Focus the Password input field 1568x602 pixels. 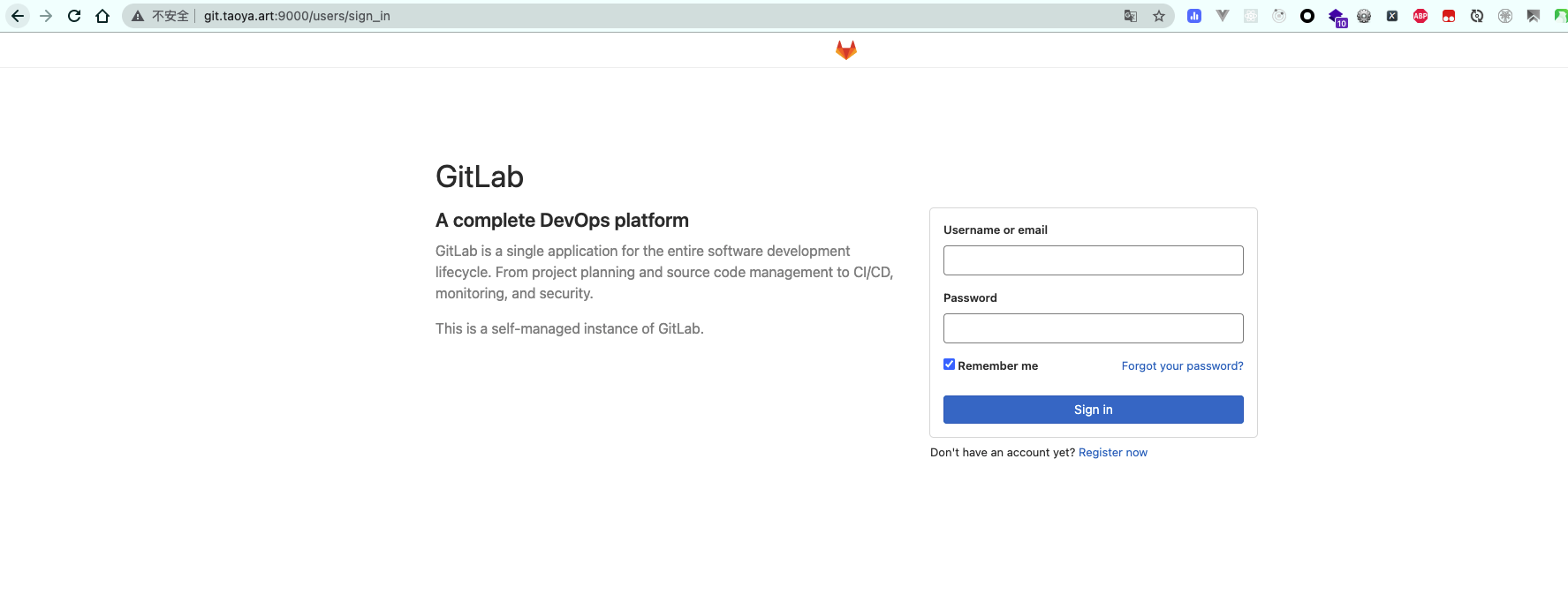point(1094,328)
